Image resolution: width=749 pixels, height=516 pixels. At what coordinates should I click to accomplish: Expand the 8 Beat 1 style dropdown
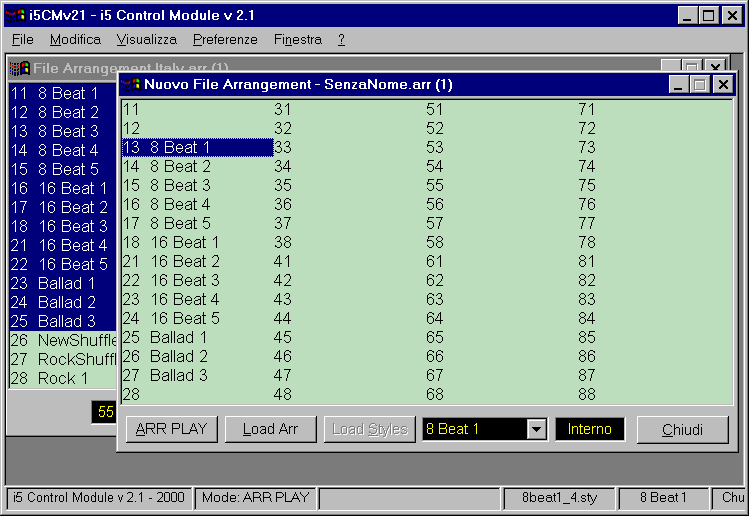click(536, 430)
